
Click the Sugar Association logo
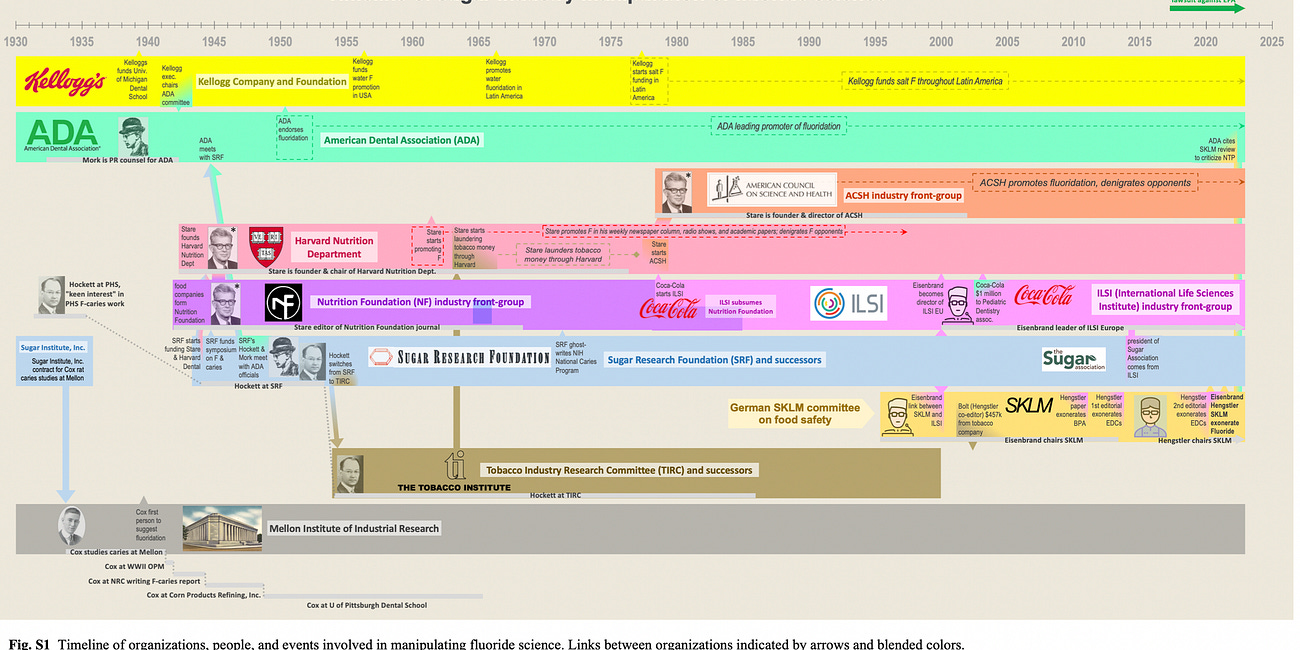pyautogui.click(x=1072, y=358)
